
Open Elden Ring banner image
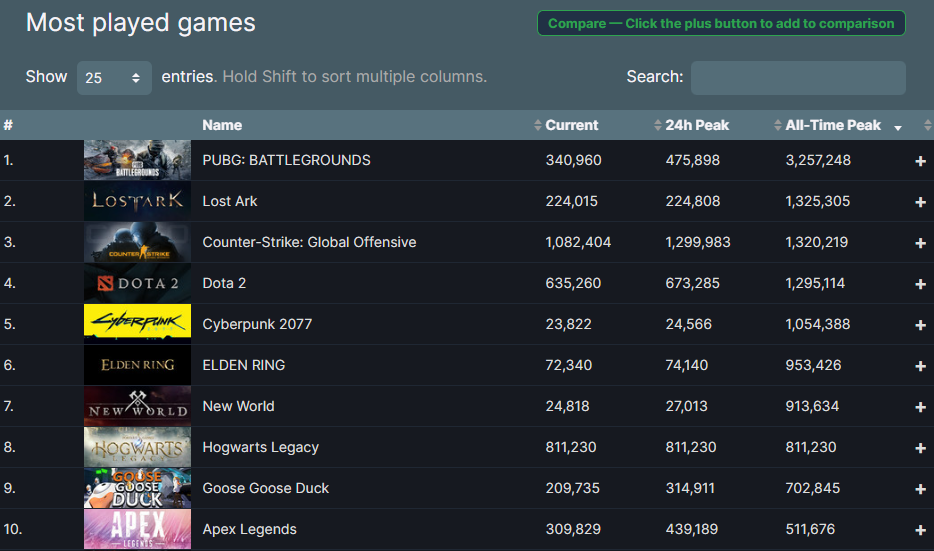138,365
